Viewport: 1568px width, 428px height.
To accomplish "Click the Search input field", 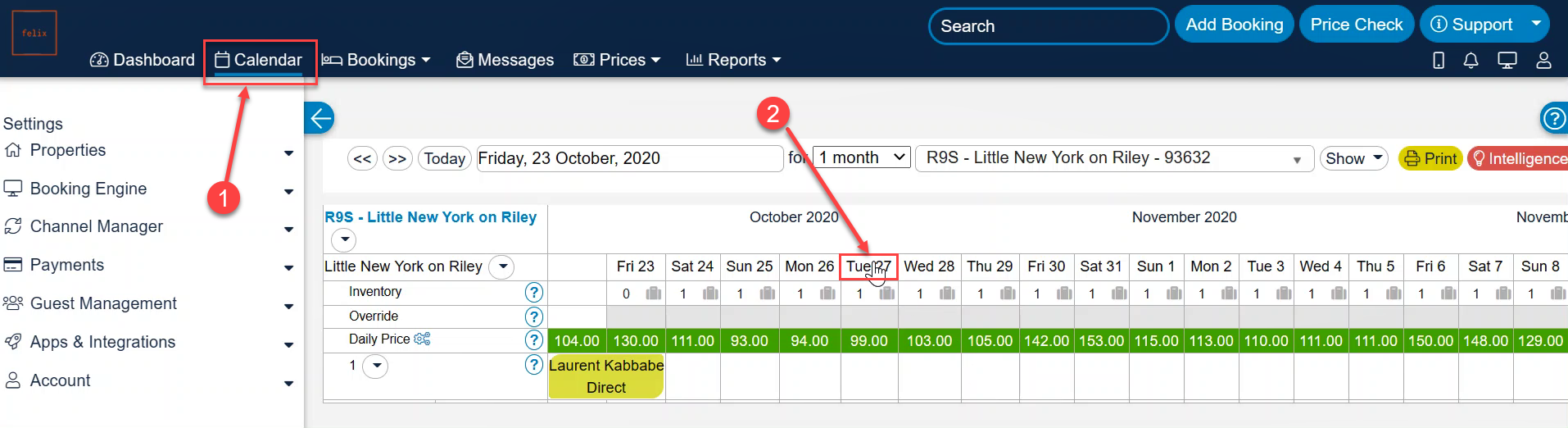I will (x=1047, y=26).
